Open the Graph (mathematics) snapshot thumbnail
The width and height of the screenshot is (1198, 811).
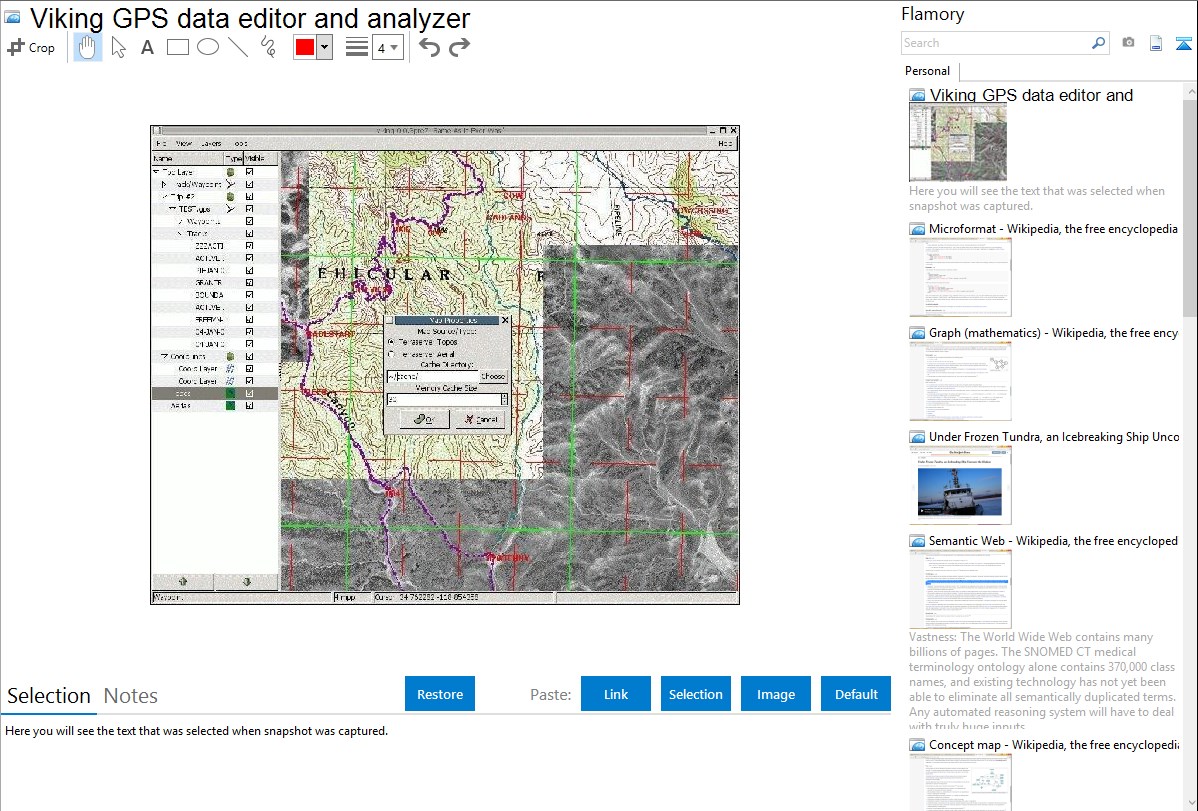coord(960,381)
